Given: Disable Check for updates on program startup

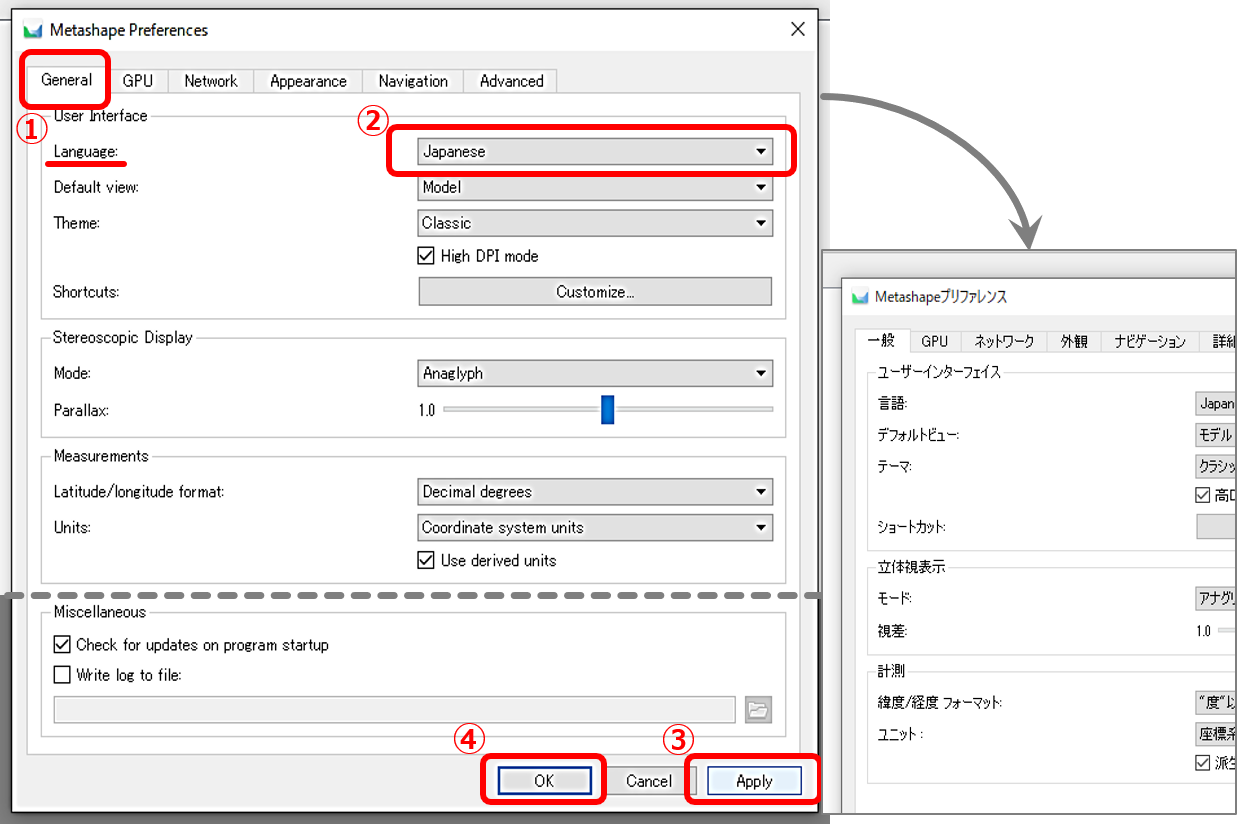Looking at the screenshot, I should click(x=62, y=645).
